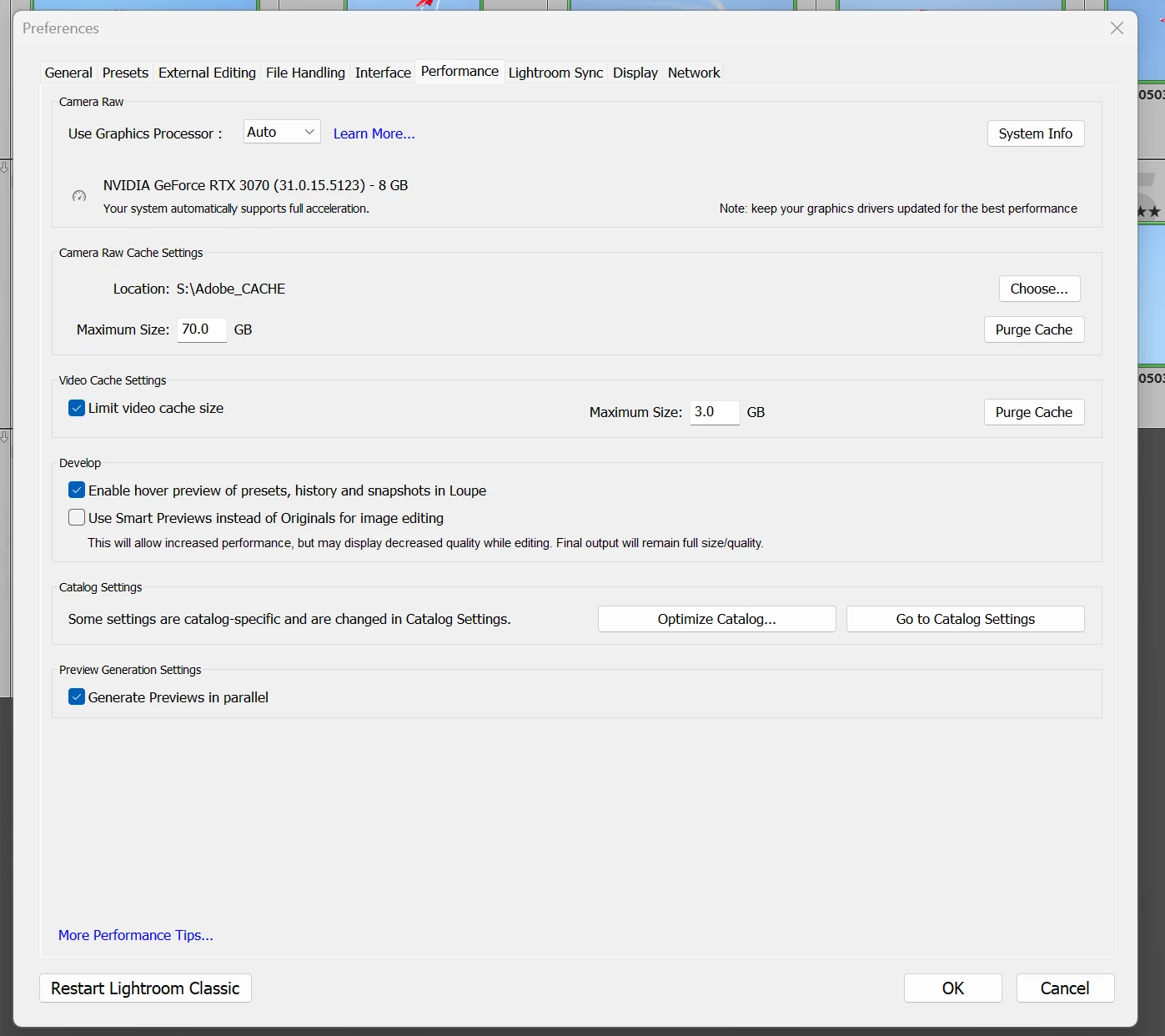
Task: Switch to the File Handling tab
Action: tap(305, 73)
